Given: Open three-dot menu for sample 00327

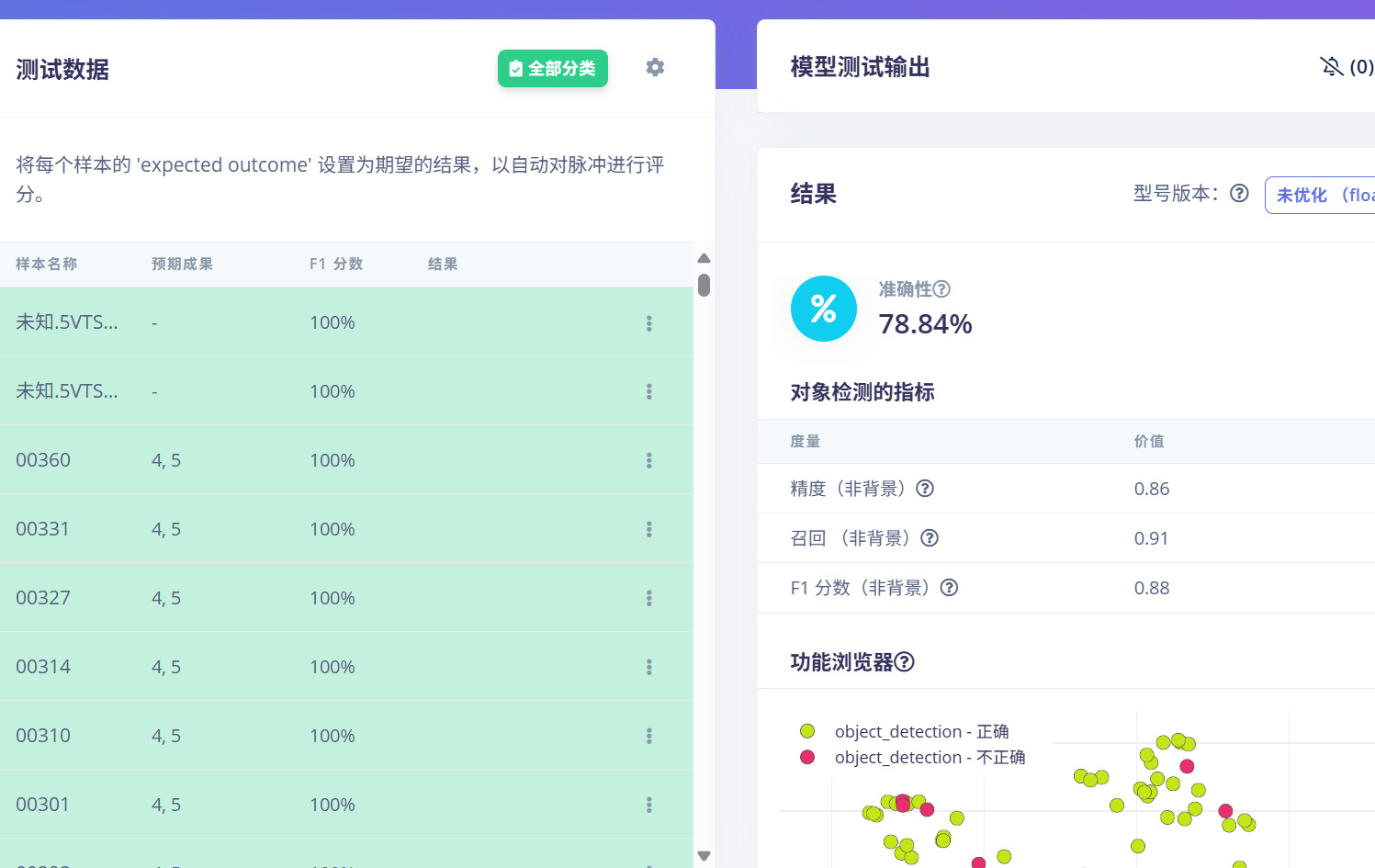Looking at the screenshot, I should coord(649,599).
